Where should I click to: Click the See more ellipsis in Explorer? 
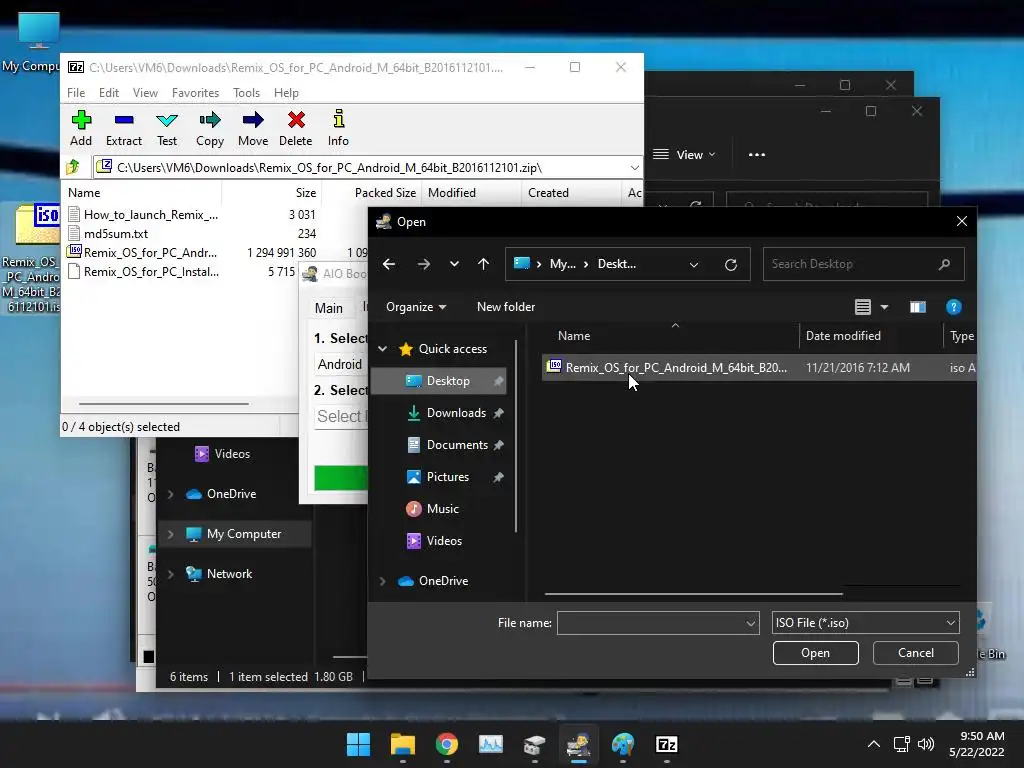pos(757,155)
